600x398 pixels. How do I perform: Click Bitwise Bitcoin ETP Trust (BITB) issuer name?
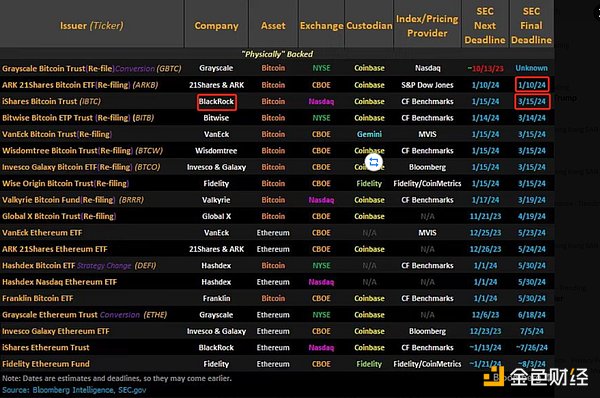(x=78, y=118)
